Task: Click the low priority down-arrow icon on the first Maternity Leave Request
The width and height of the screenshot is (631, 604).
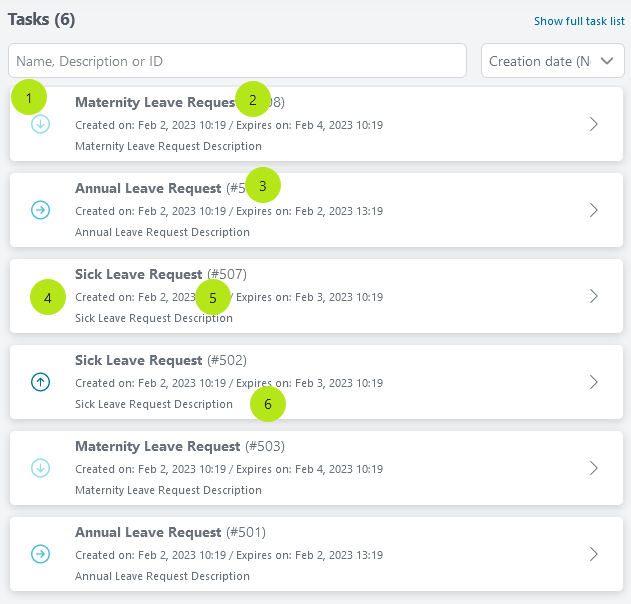Action: coord(41,125)
